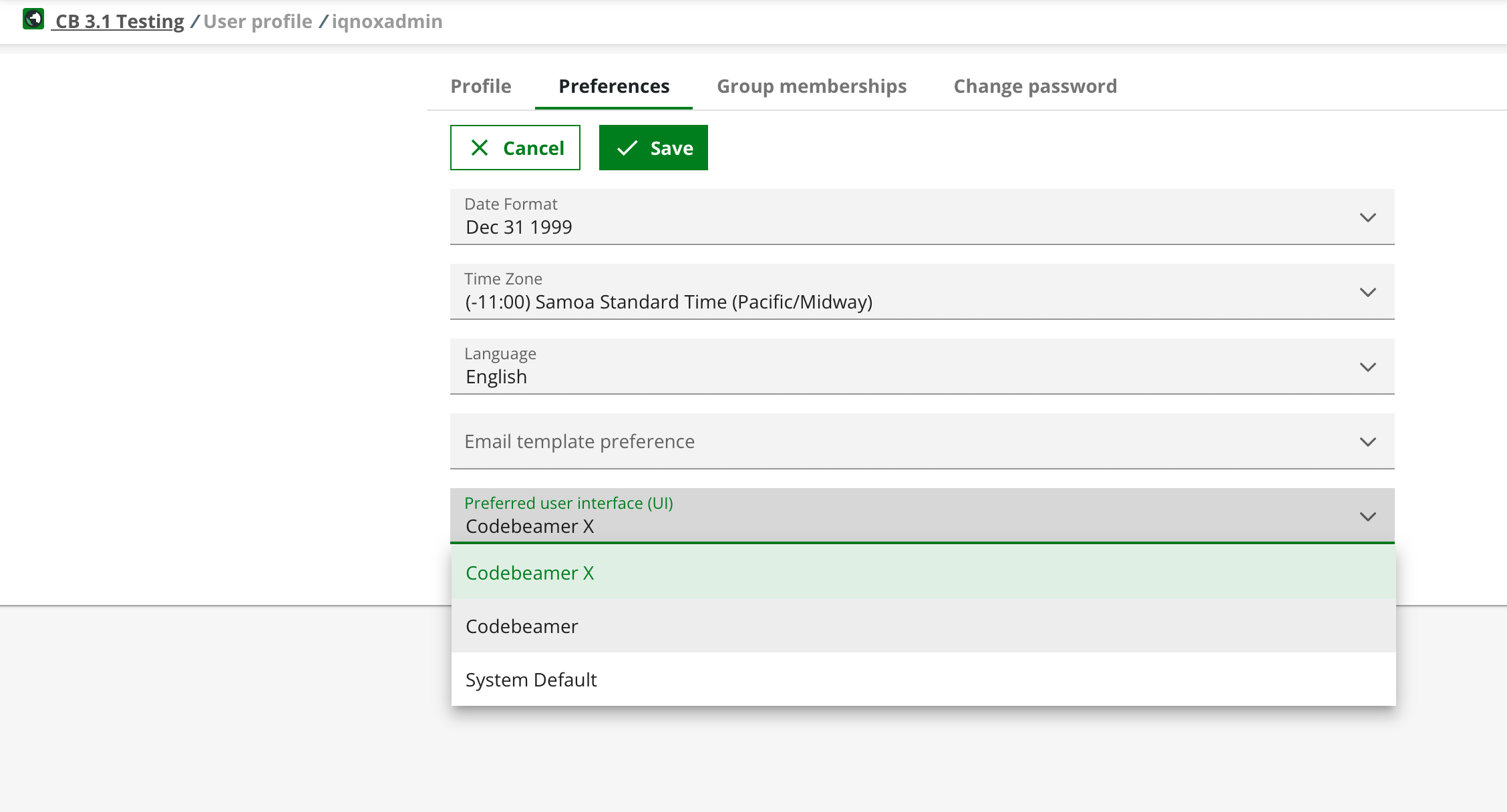Open Group memberships tab
1507x812 pixels.
point(811,86)
